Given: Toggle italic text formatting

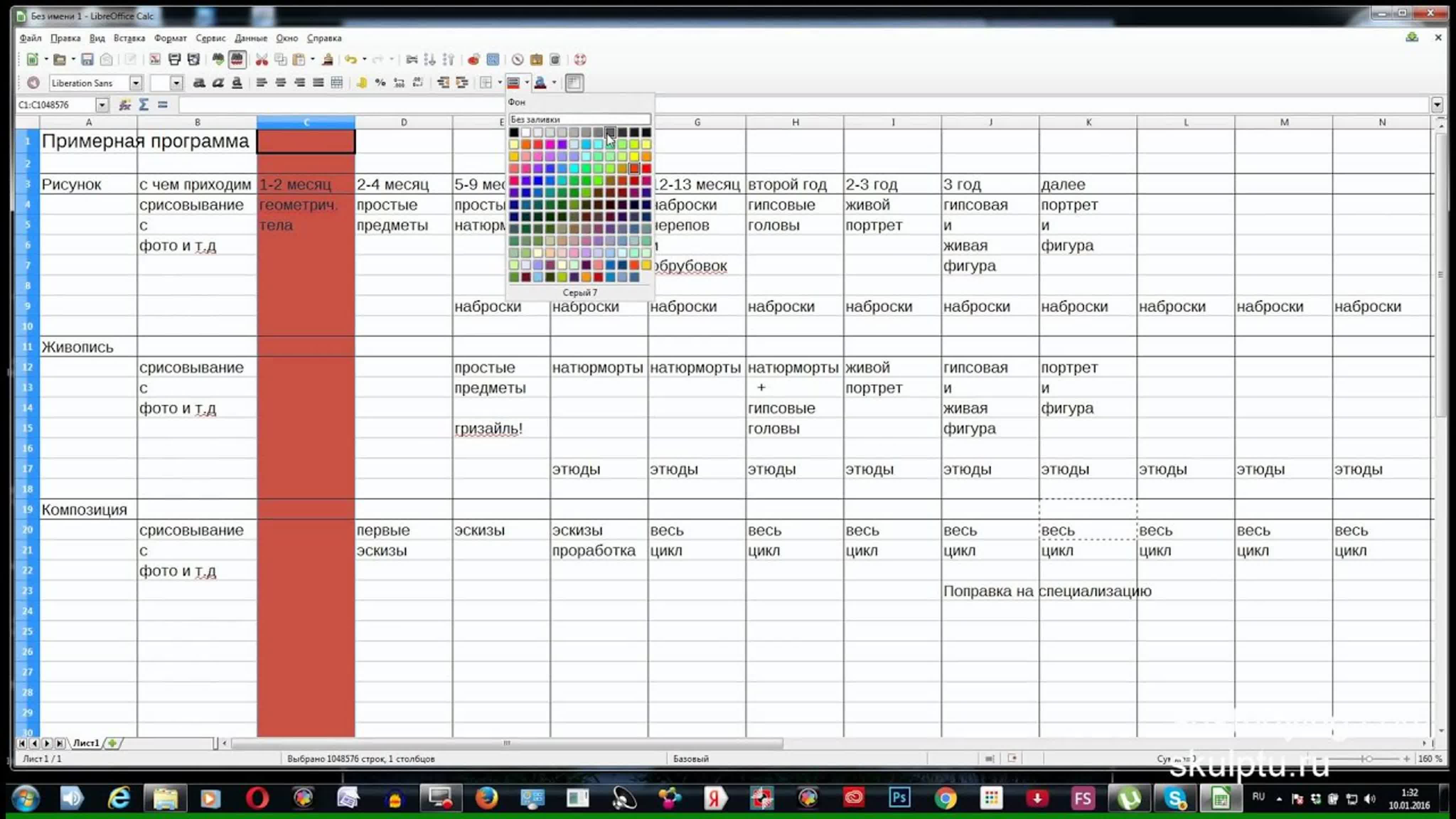Looking at the screenshot, I should tap(218, 83).
